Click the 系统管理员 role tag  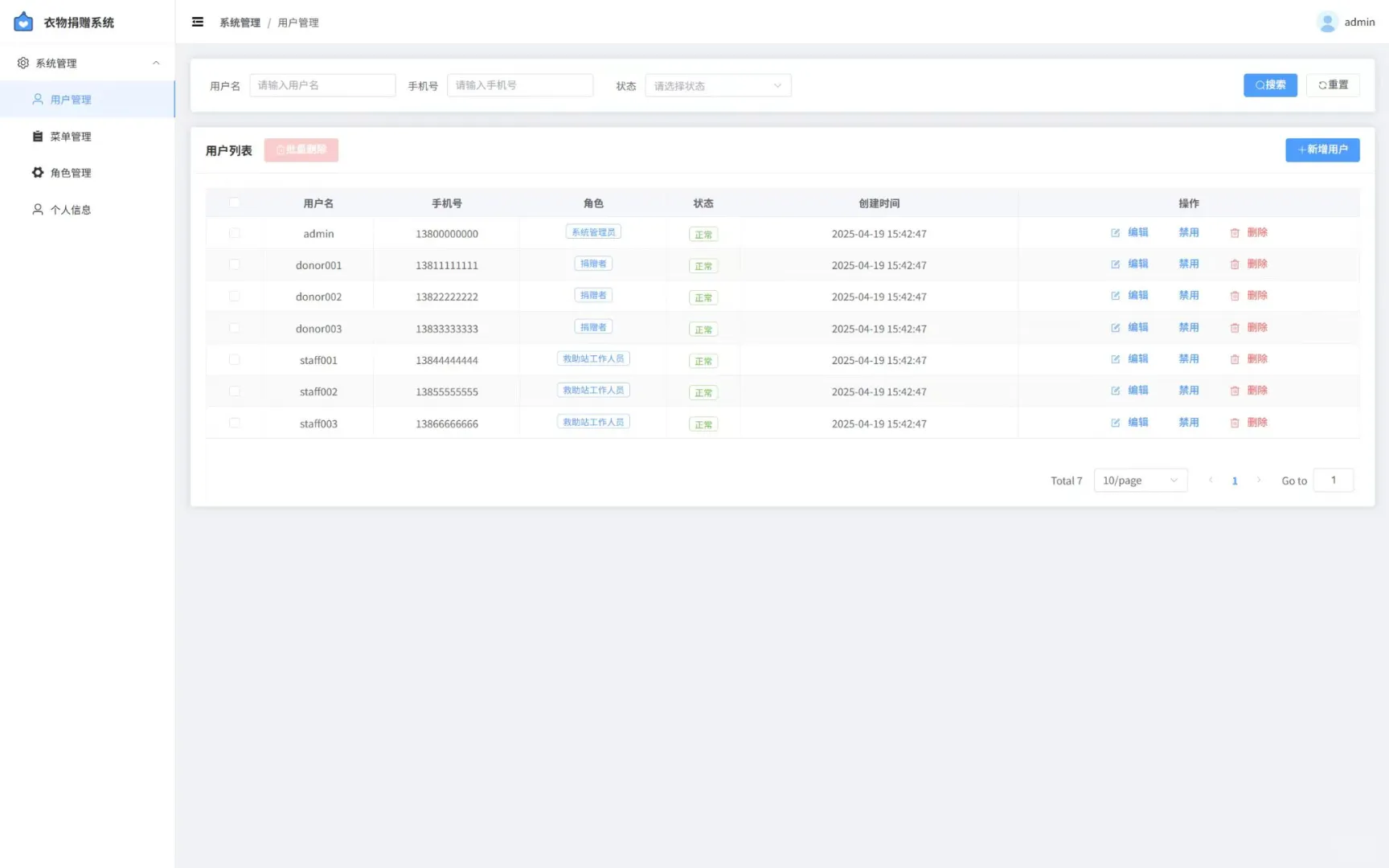coord(593,232)
